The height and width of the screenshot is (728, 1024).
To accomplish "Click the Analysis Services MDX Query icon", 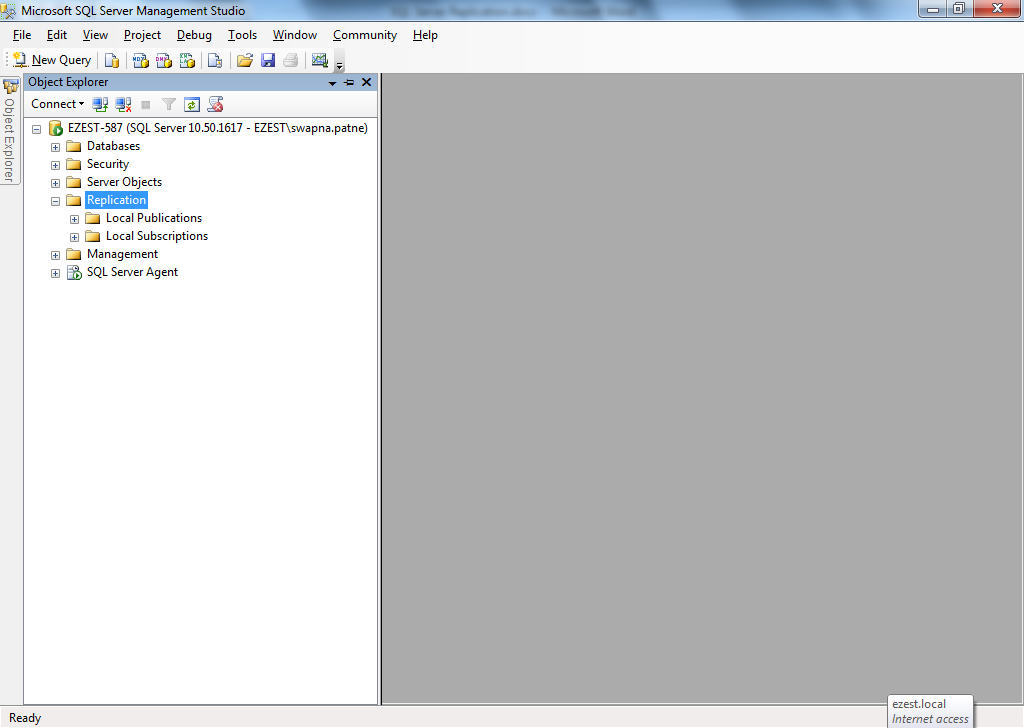I will click(141, 60).
